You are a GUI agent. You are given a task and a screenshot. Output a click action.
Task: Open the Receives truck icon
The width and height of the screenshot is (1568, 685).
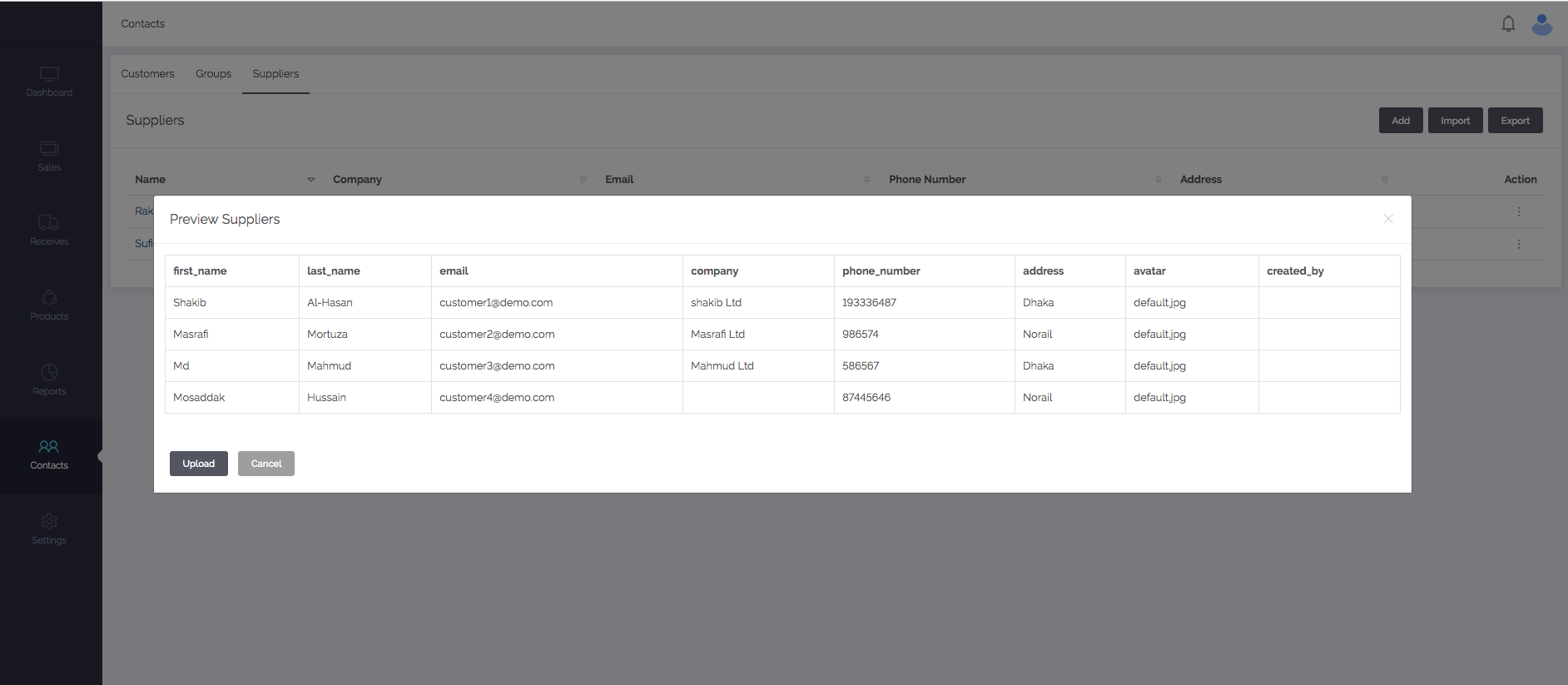tap(49, 223)
